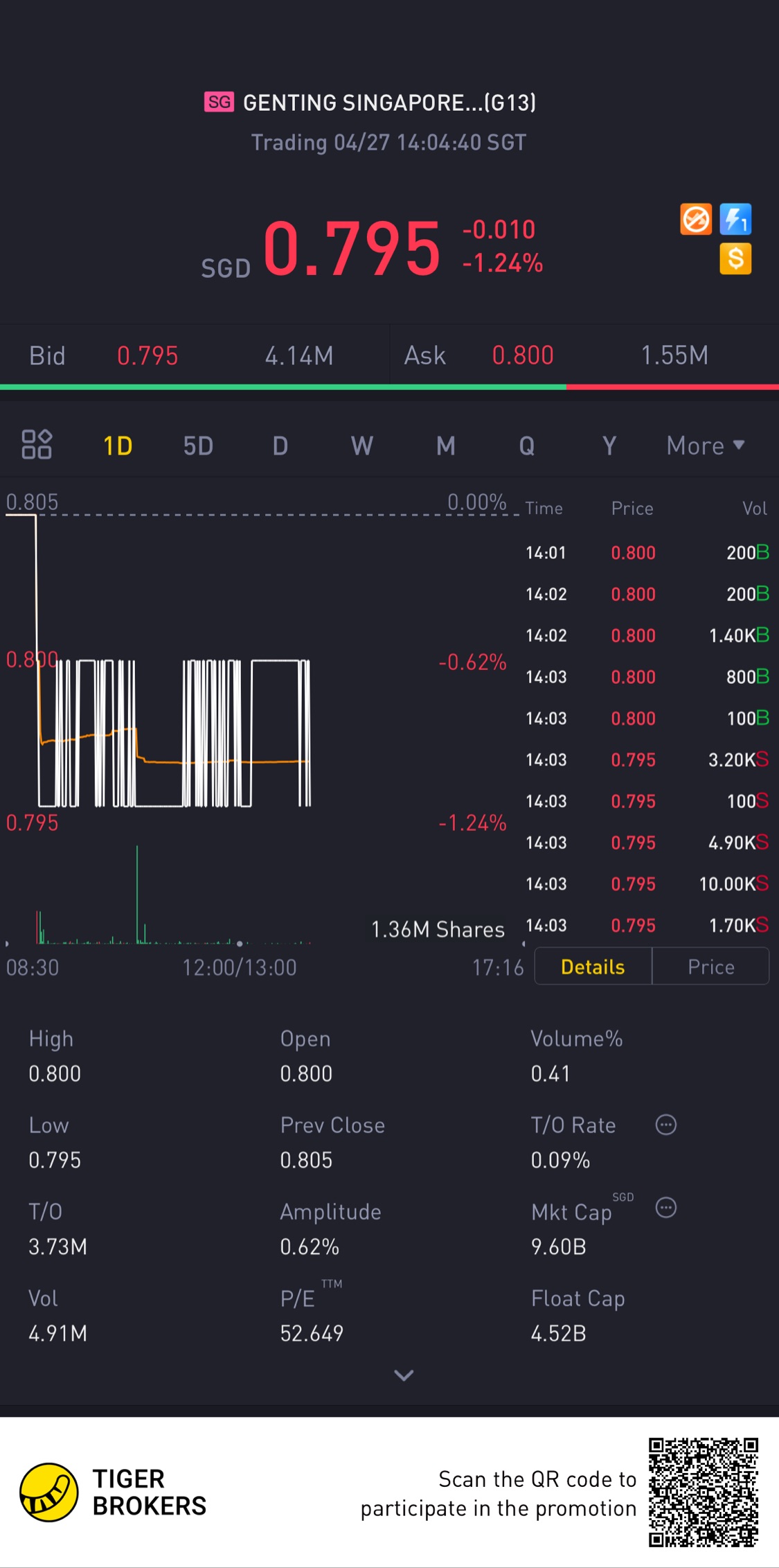This screenshot has height=1568, width=779.
Task: Tap the promotion QR code
Action: point(704,1492)
